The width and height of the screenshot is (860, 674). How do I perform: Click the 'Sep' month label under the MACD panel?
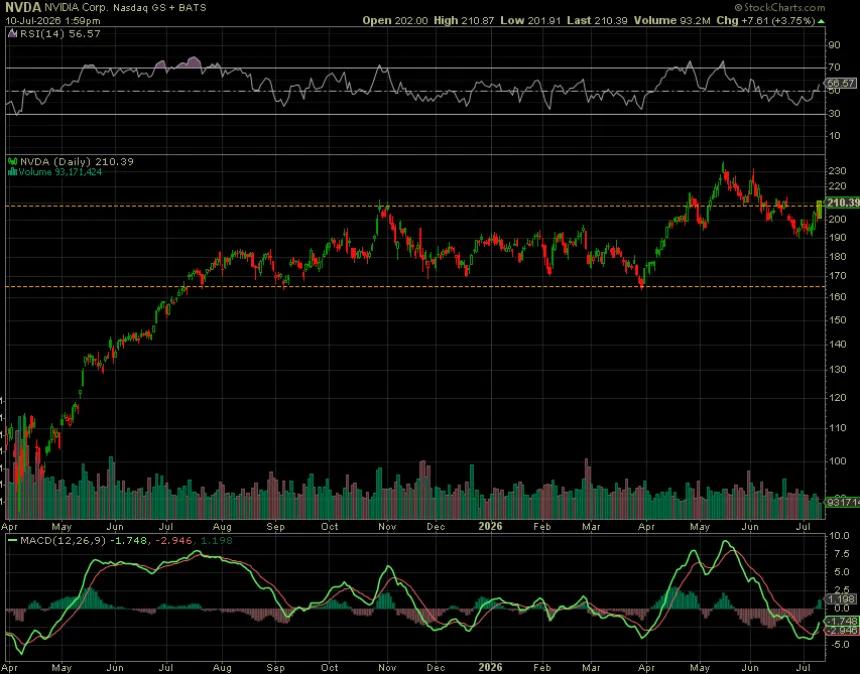click(x=275, y=667)
